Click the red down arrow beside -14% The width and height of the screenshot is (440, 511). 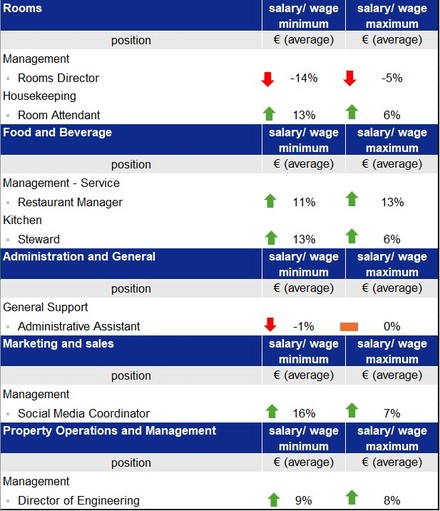click(268, 79)
